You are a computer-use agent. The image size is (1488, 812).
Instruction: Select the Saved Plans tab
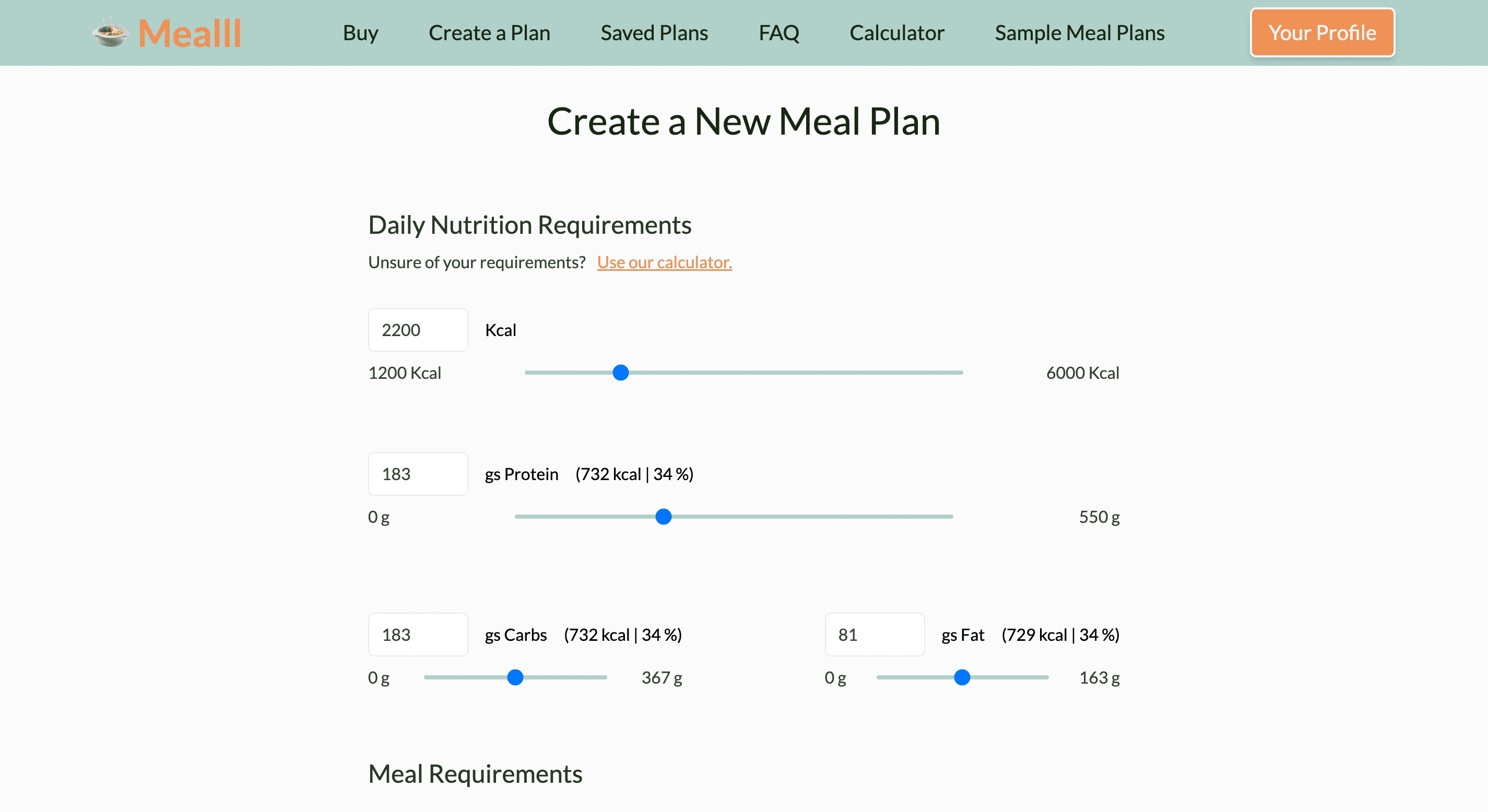(x=655, y=32)
